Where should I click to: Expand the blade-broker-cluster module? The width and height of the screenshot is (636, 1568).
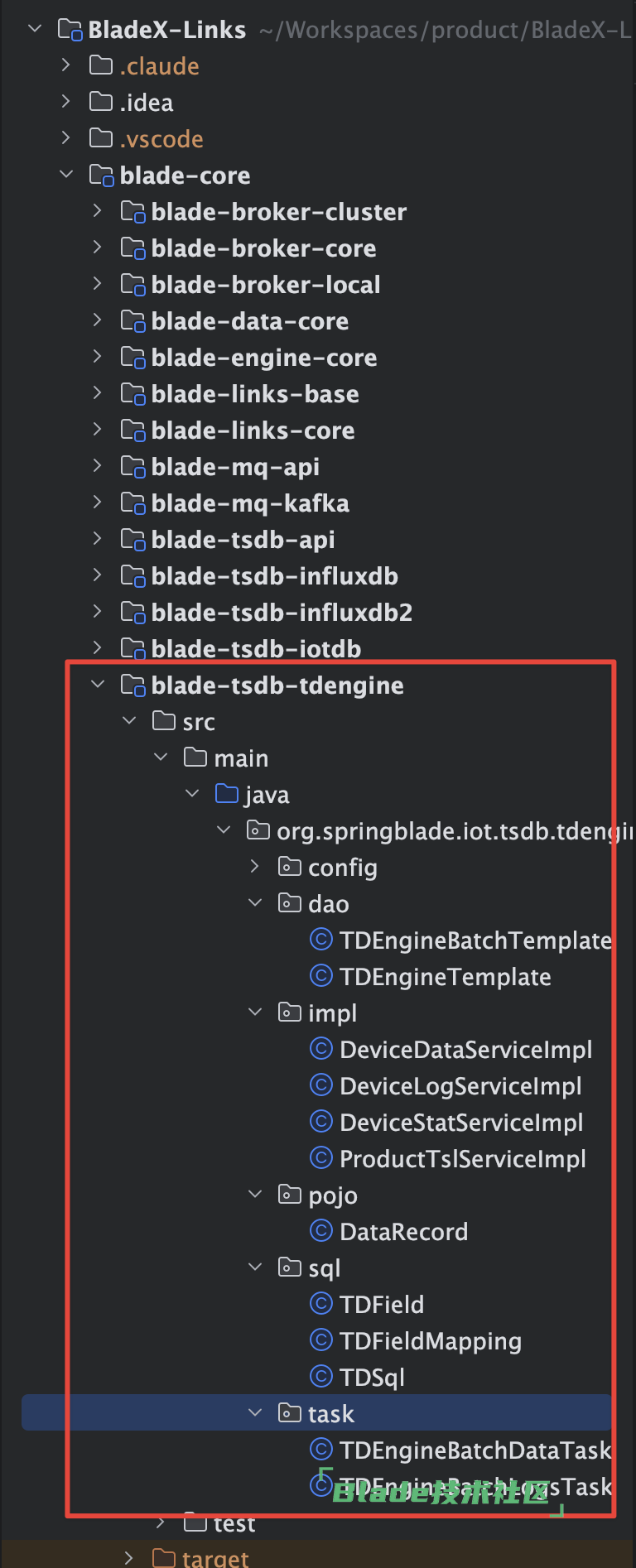click(98, 211)
